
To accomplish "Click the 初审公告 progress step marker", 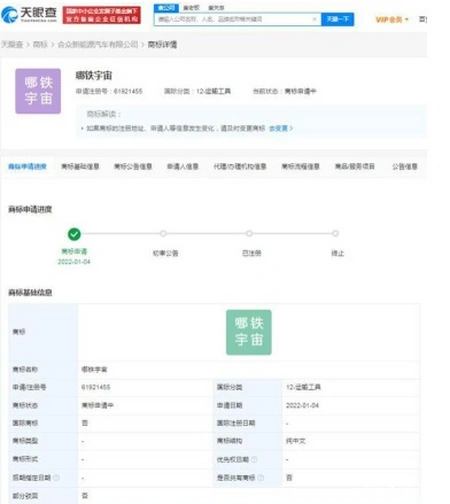I will (x=163, y=233).
